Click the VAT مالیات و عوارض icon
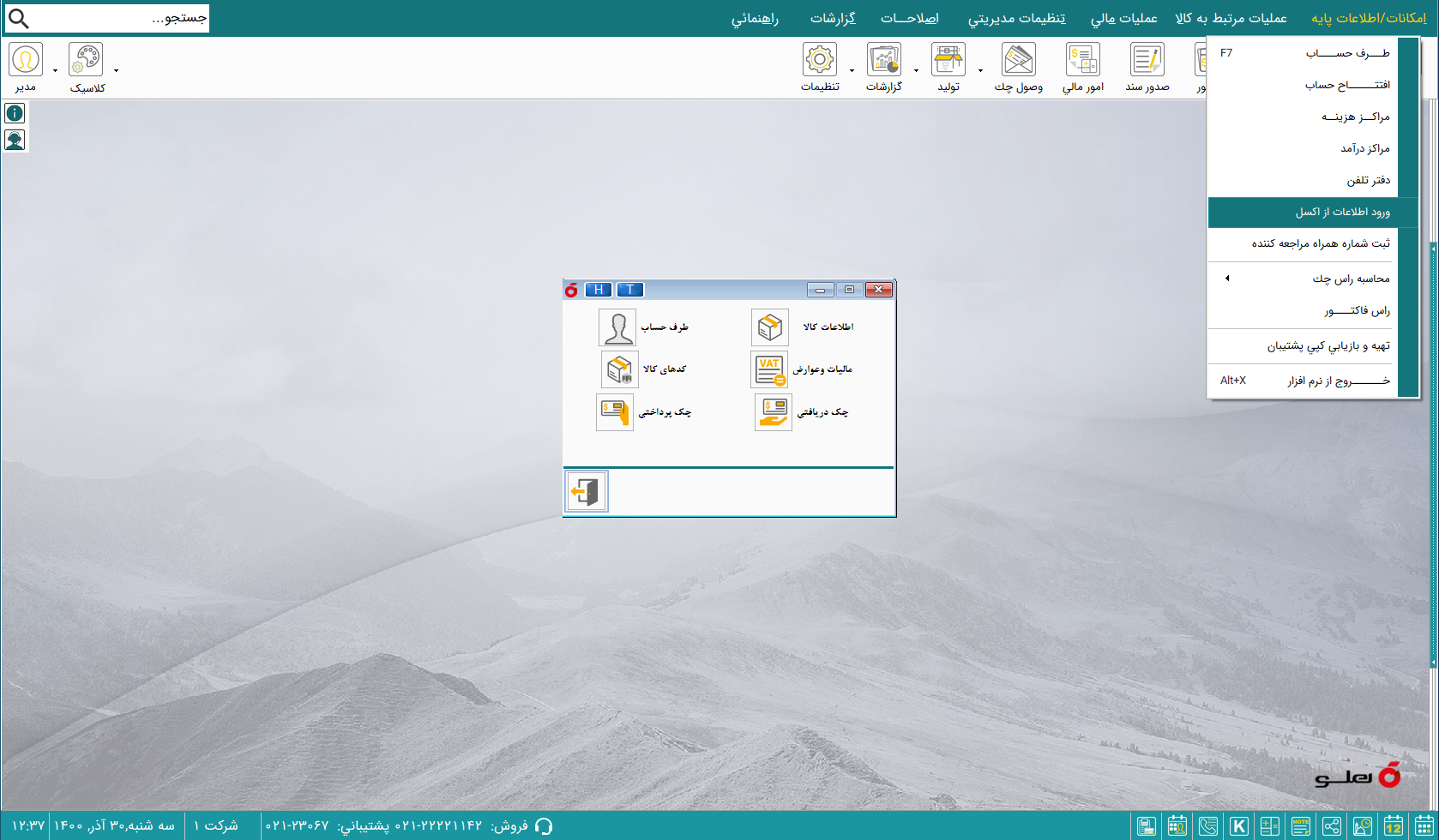 [x=769, y=369]
